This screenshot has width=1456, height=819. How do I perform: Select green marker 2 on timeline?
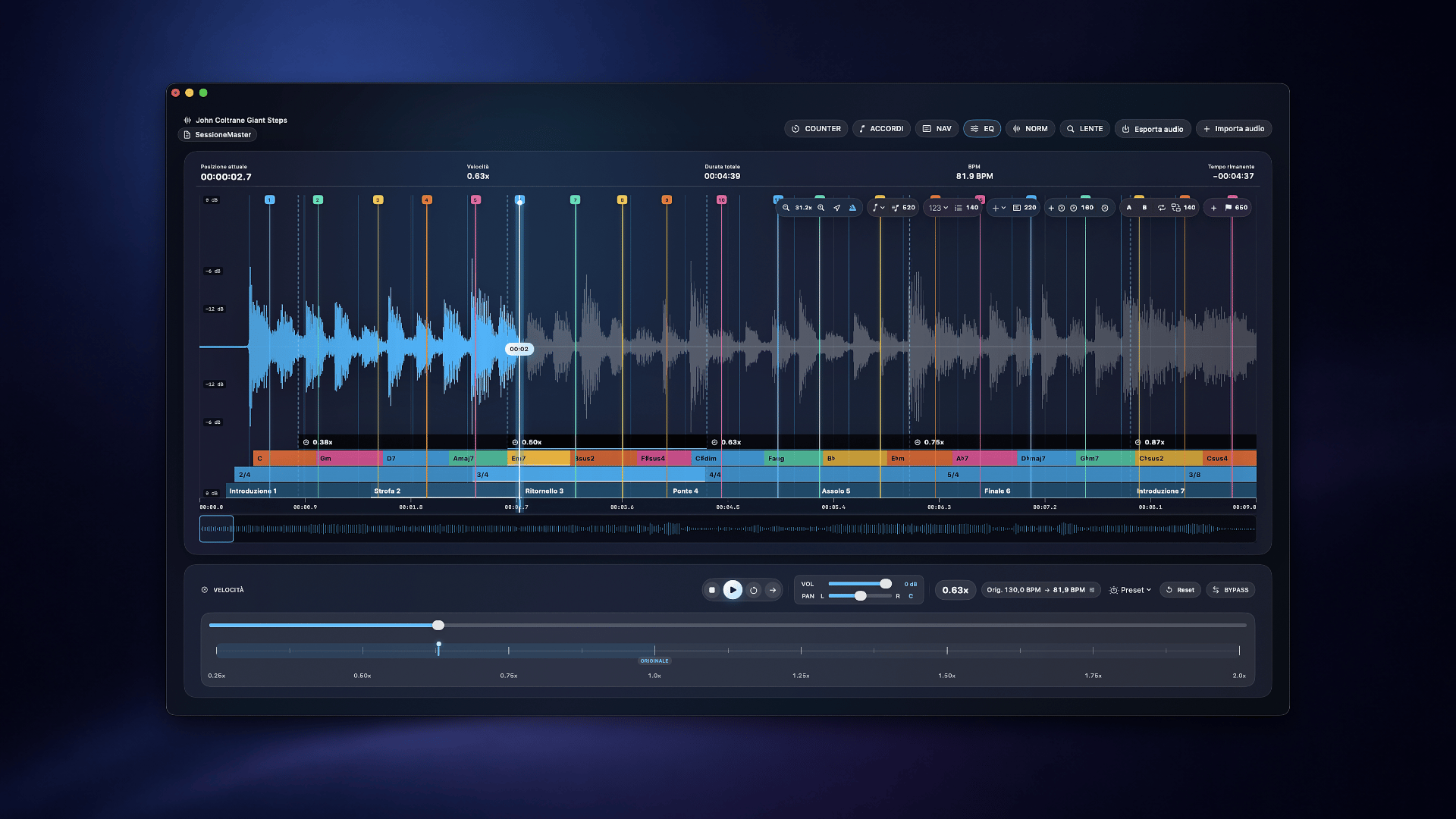pos(318,200)
